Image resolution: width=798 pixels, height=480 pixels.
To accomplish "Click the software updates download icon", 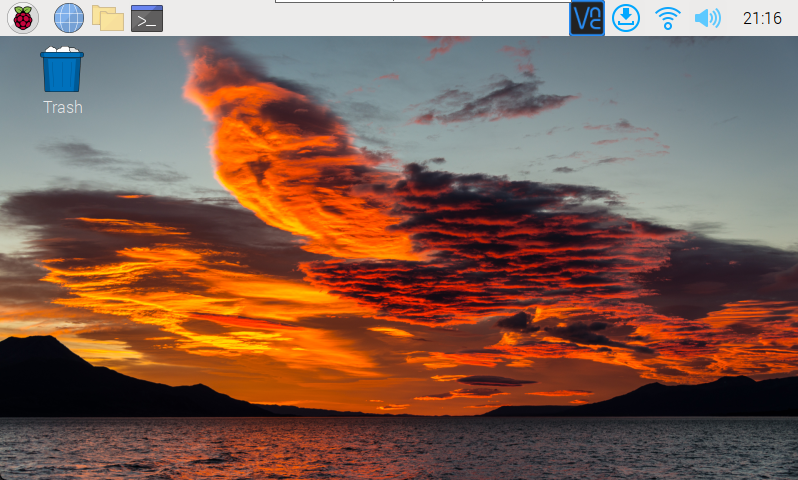I will pyautogui.click(x=626, y=18).
